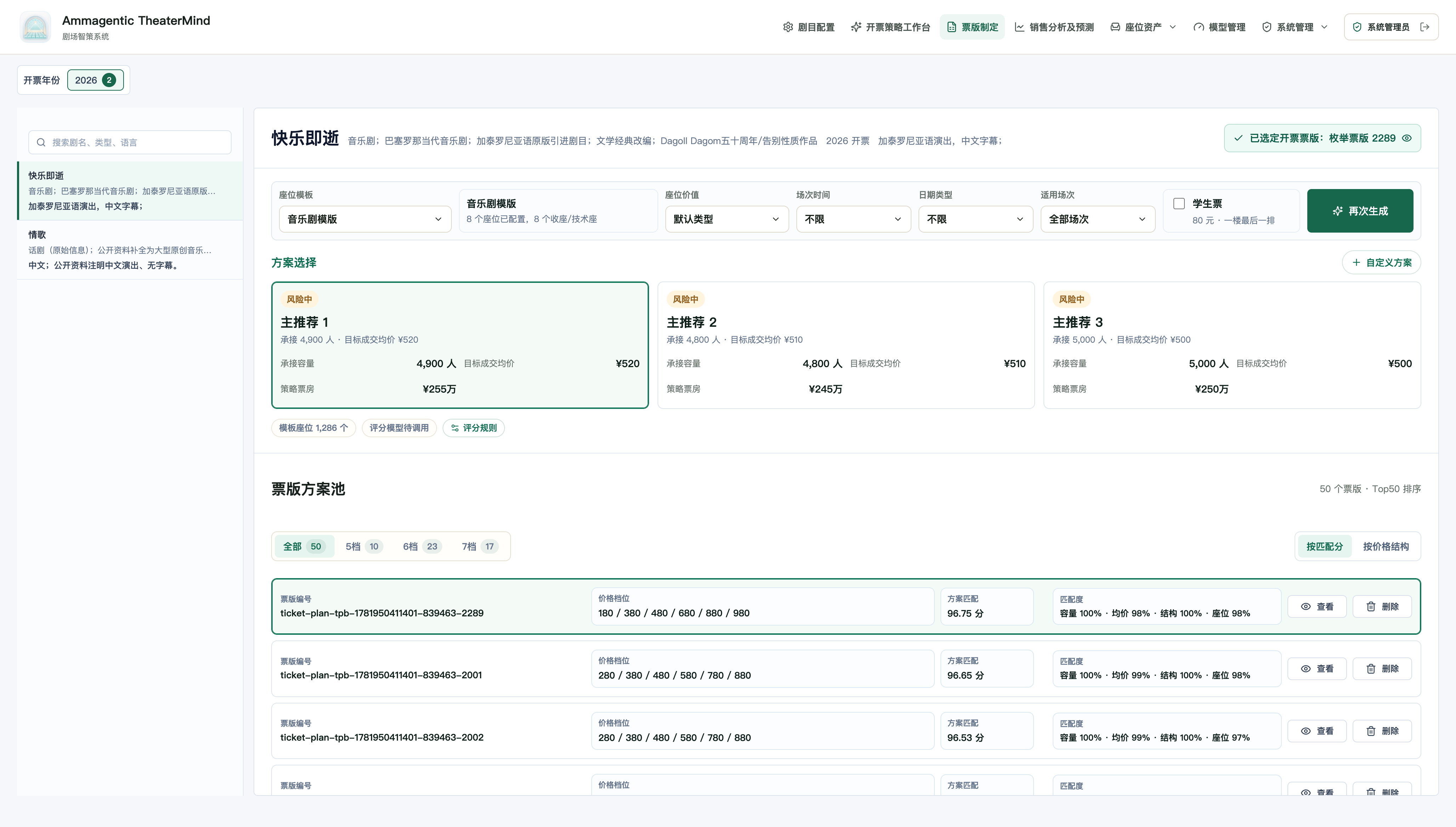
Task: Click the shield icon beside 系统管理
Action: [1267, 27]
